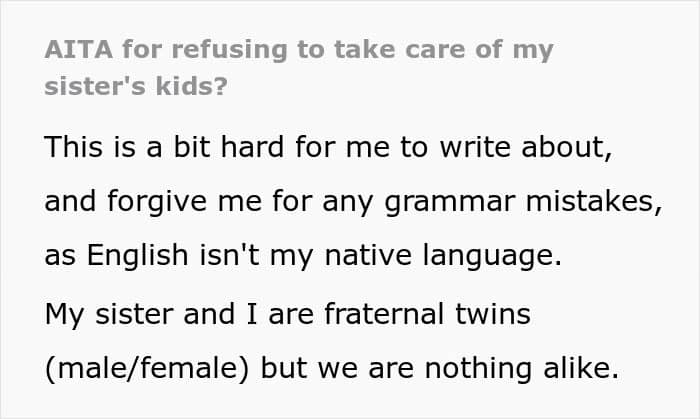Click the word "write" in the first line

475,147
